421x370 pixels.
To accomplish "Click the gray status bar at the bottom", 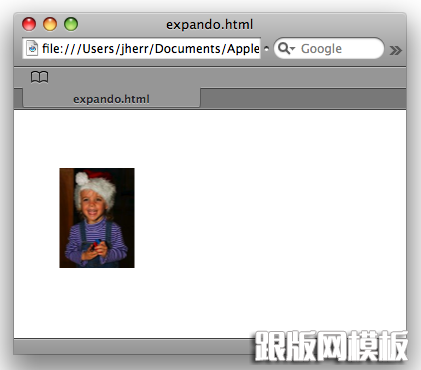I will click(x=133, y=347).
